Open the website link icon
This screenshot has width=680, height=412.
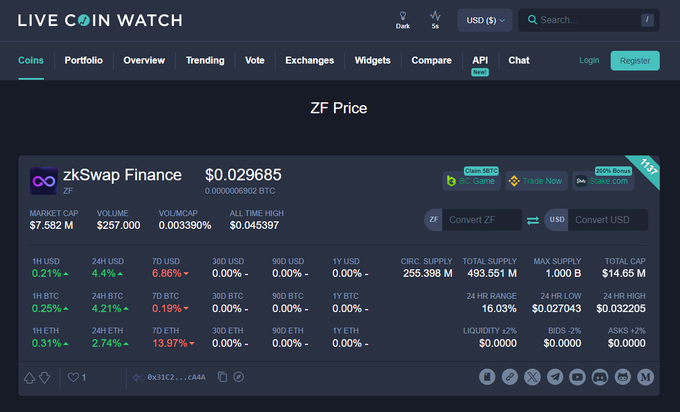click(510, 377)
